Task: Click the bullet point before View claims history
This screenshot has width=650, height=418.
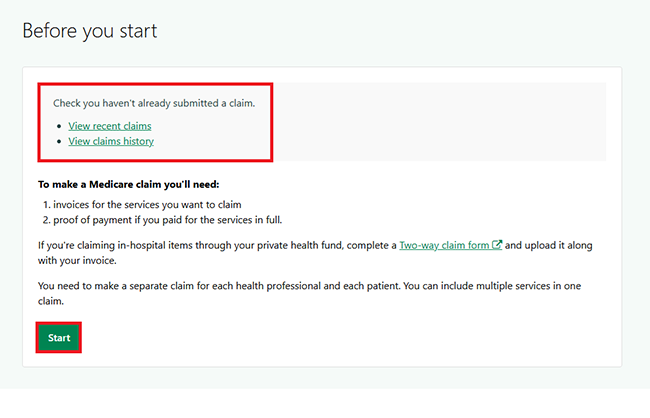Action: click(x=60, y=142)
